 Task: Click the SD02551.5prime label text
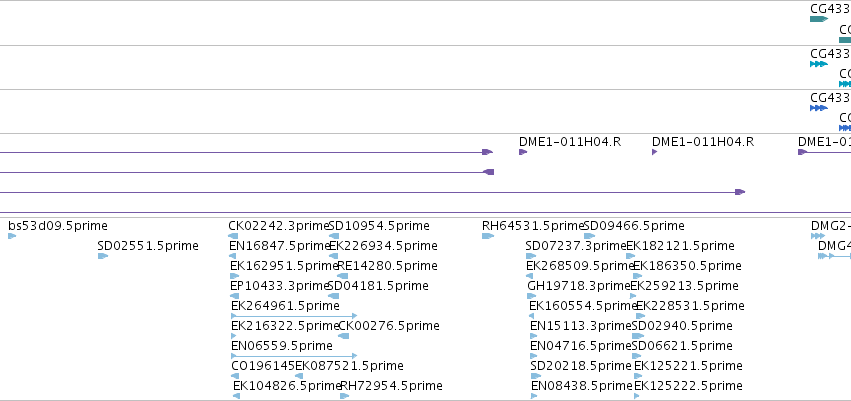point(148,246)
